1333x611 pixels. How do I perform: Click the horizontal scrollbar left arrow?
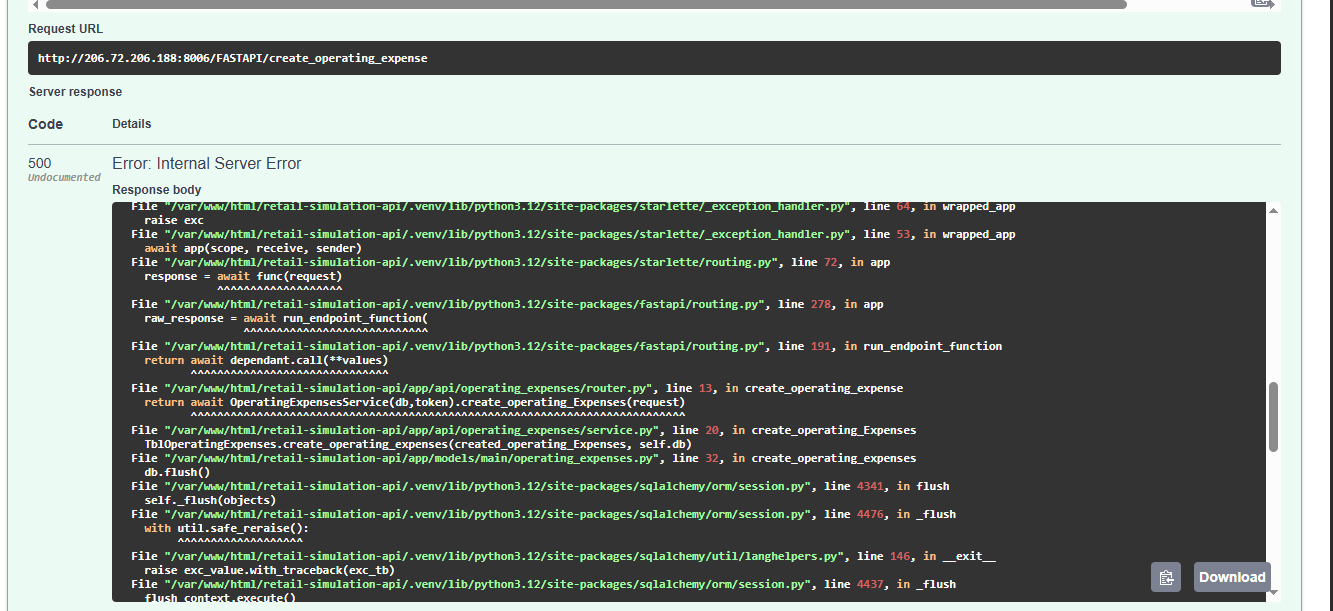(x=34, y=4)
